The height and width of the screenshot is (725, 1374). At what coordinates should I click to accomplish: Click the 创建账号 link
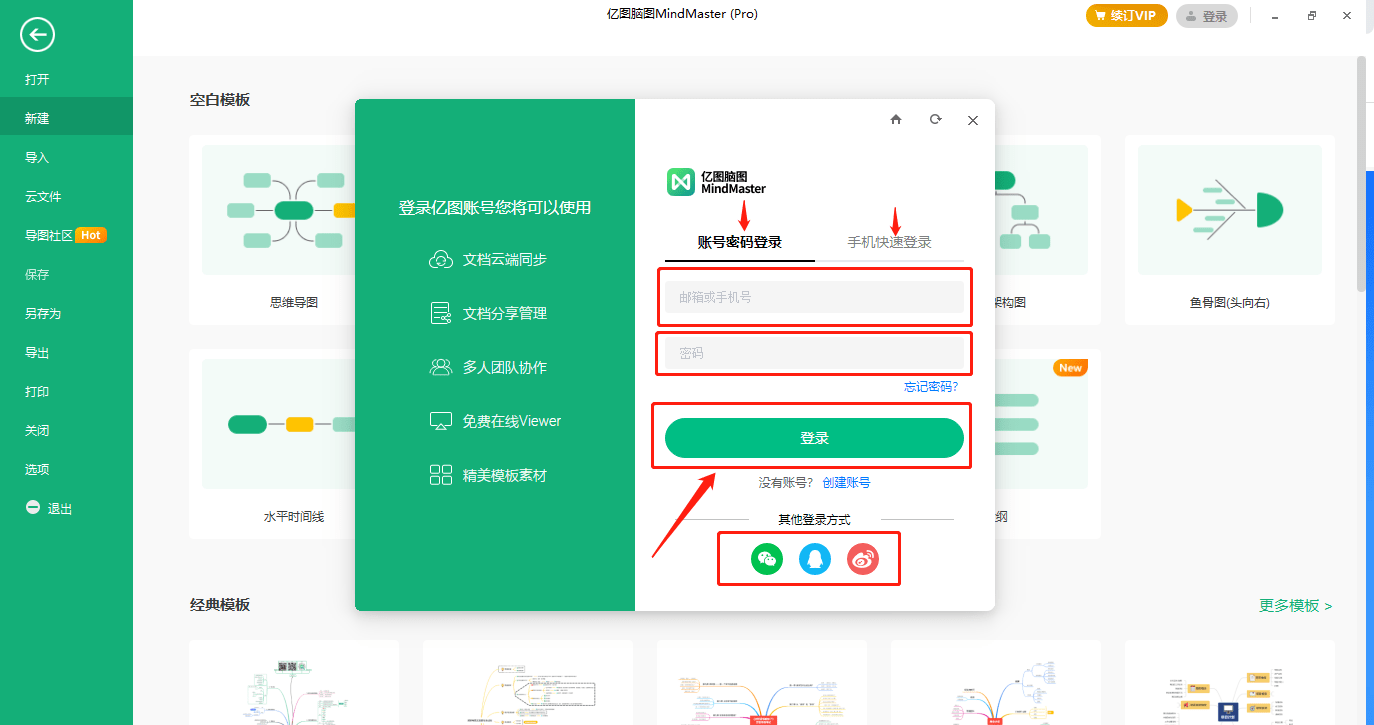(846, 482)
